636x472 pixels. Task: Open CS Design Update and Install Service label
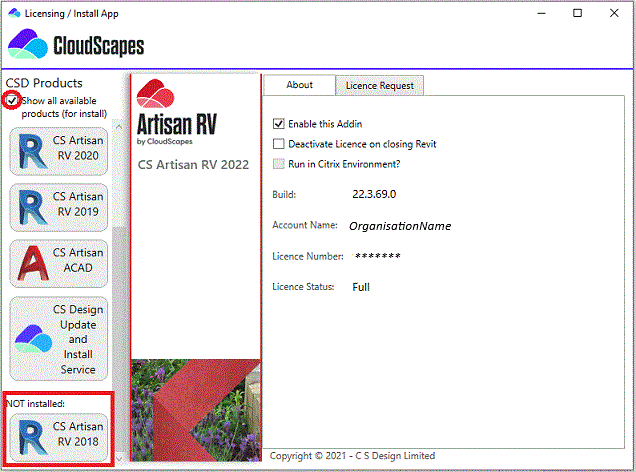[x=78, y=339]
